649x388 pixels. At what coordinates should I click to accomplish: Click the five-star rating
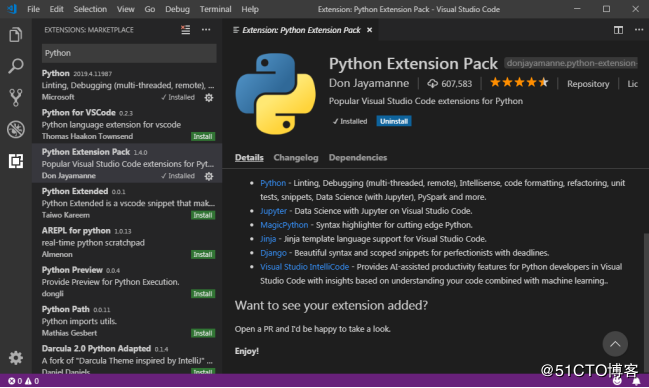point(519,83)
